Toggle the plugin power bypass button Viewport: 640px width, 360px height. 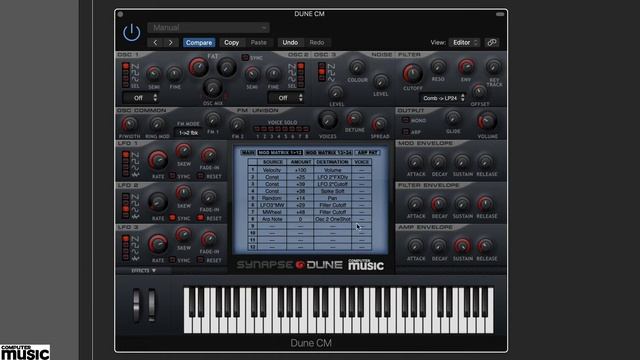tap(131, 32)
